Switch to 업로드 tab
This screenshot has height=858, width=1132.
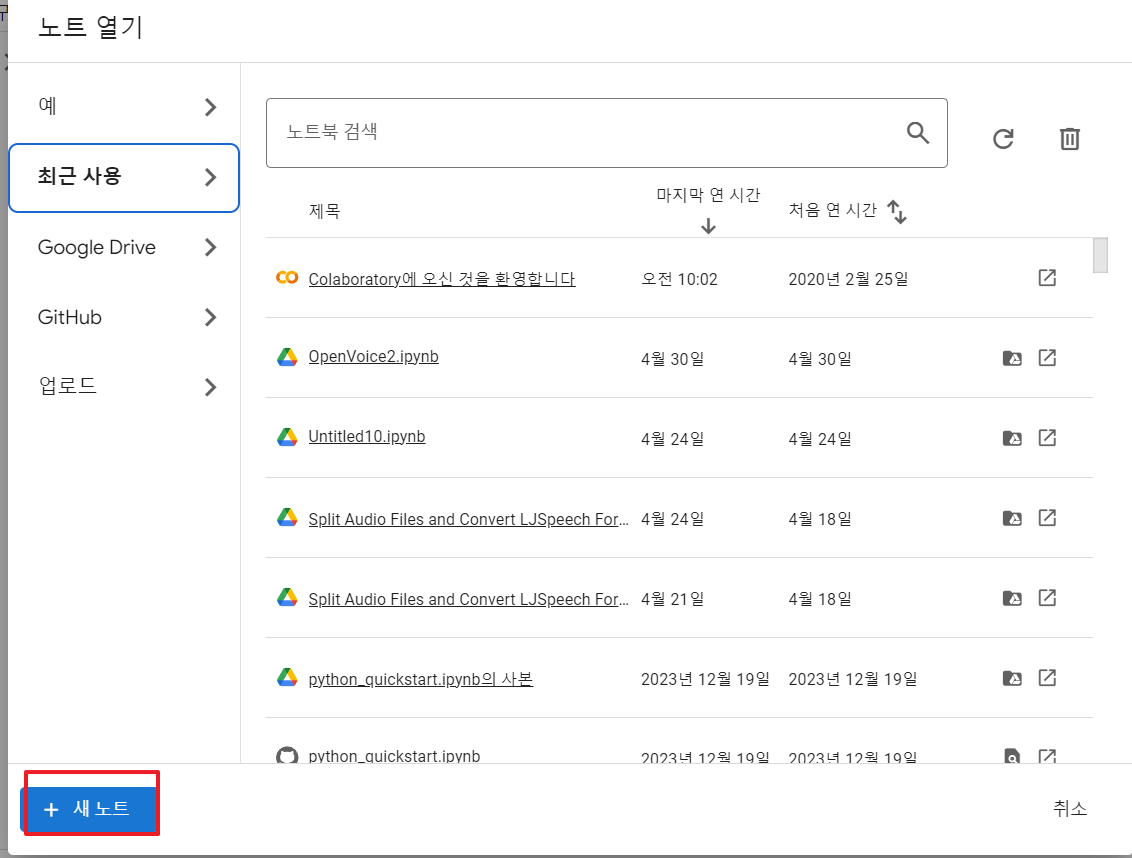[x=123, y=387]
